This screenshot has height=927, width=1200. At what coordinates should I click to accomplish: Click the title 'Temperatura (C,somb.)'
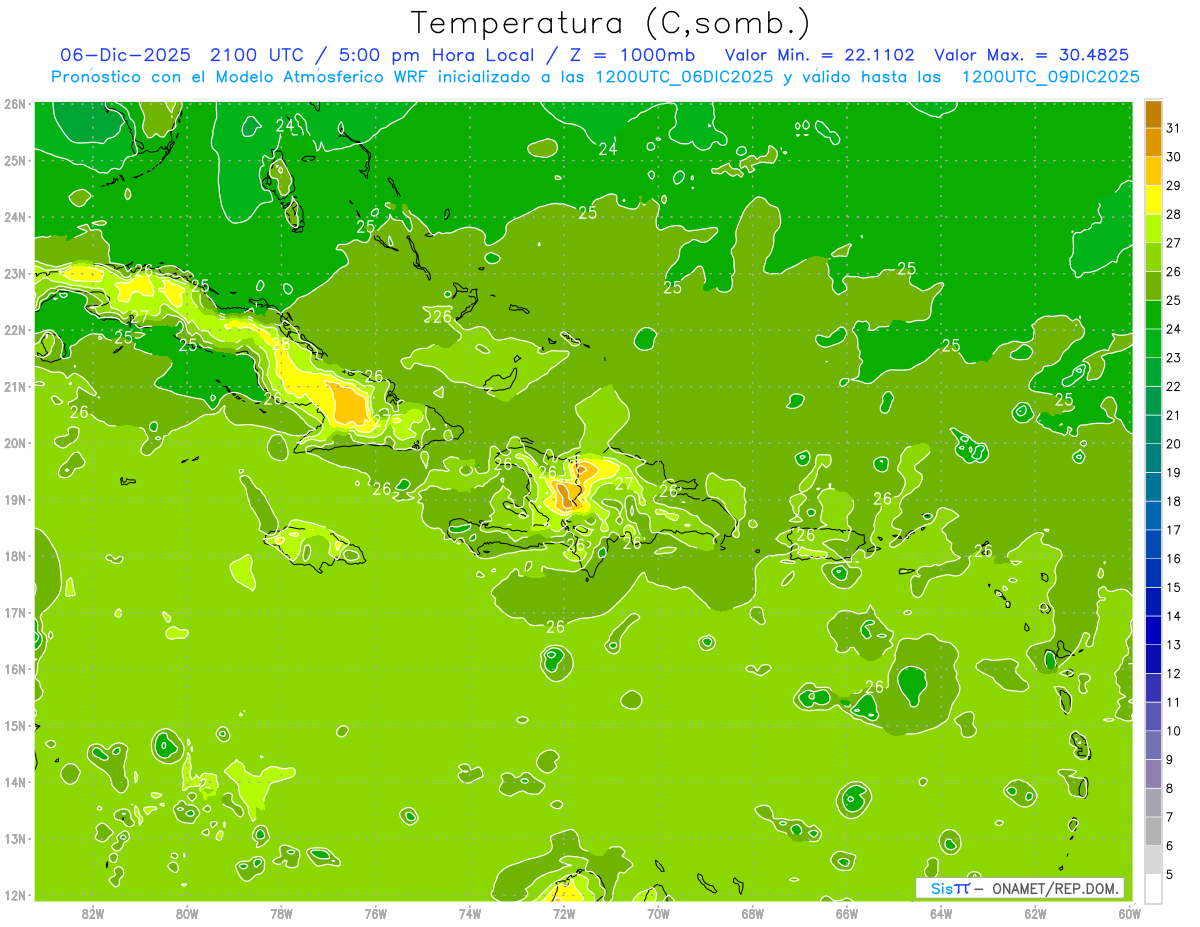tap(610, 24)
